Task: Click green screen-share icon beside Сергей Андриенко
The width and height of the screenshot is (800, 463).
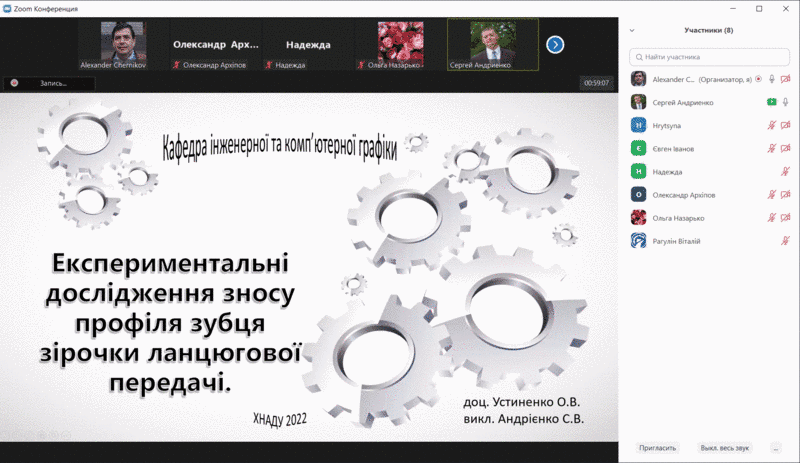Action: [771, 101]
